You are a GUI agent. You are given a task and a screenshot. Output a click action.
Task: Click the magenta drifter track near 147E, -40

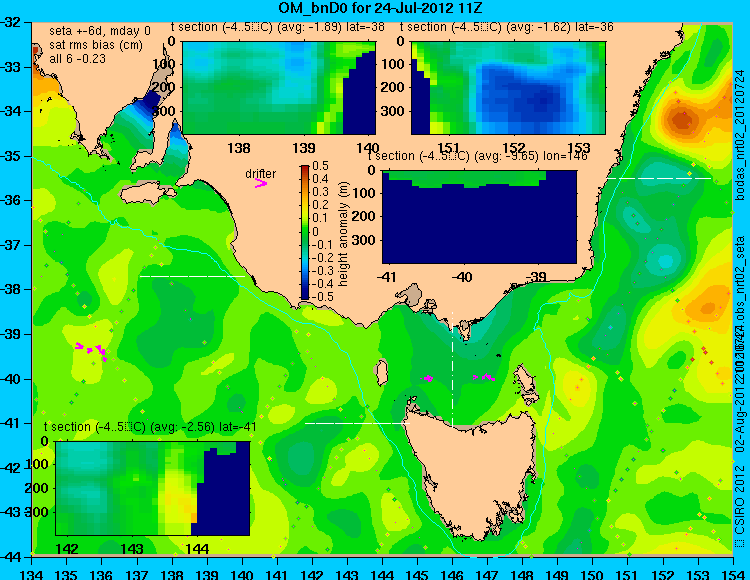tap(484, 377)
